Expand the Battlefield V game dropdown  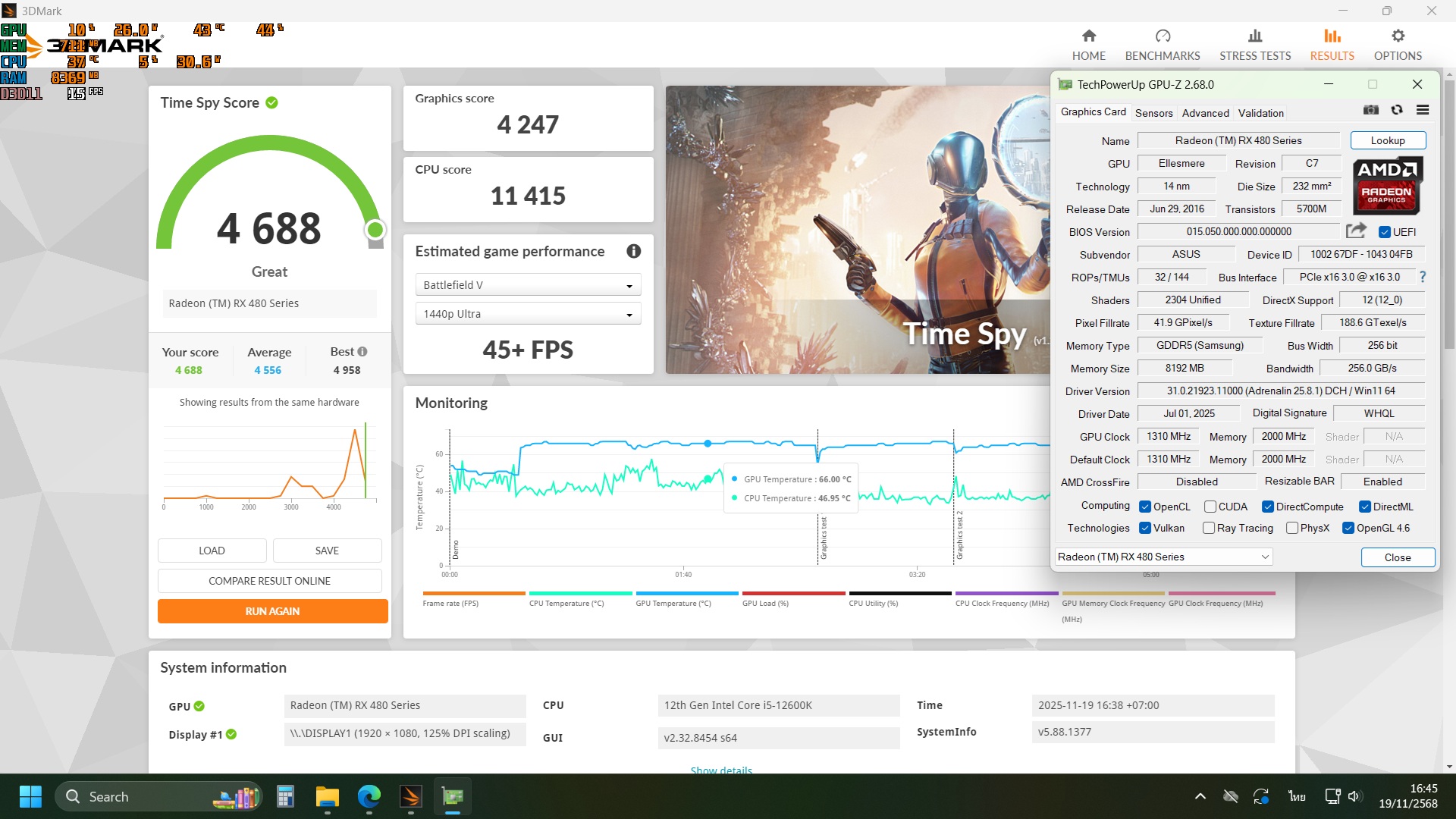coord(528,285)
